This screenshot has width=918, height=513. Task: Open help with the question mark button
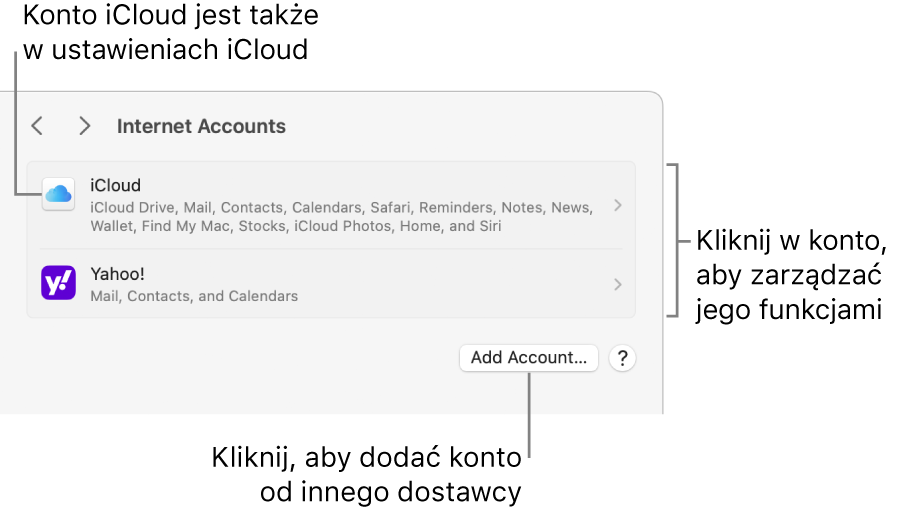(622, 358)
